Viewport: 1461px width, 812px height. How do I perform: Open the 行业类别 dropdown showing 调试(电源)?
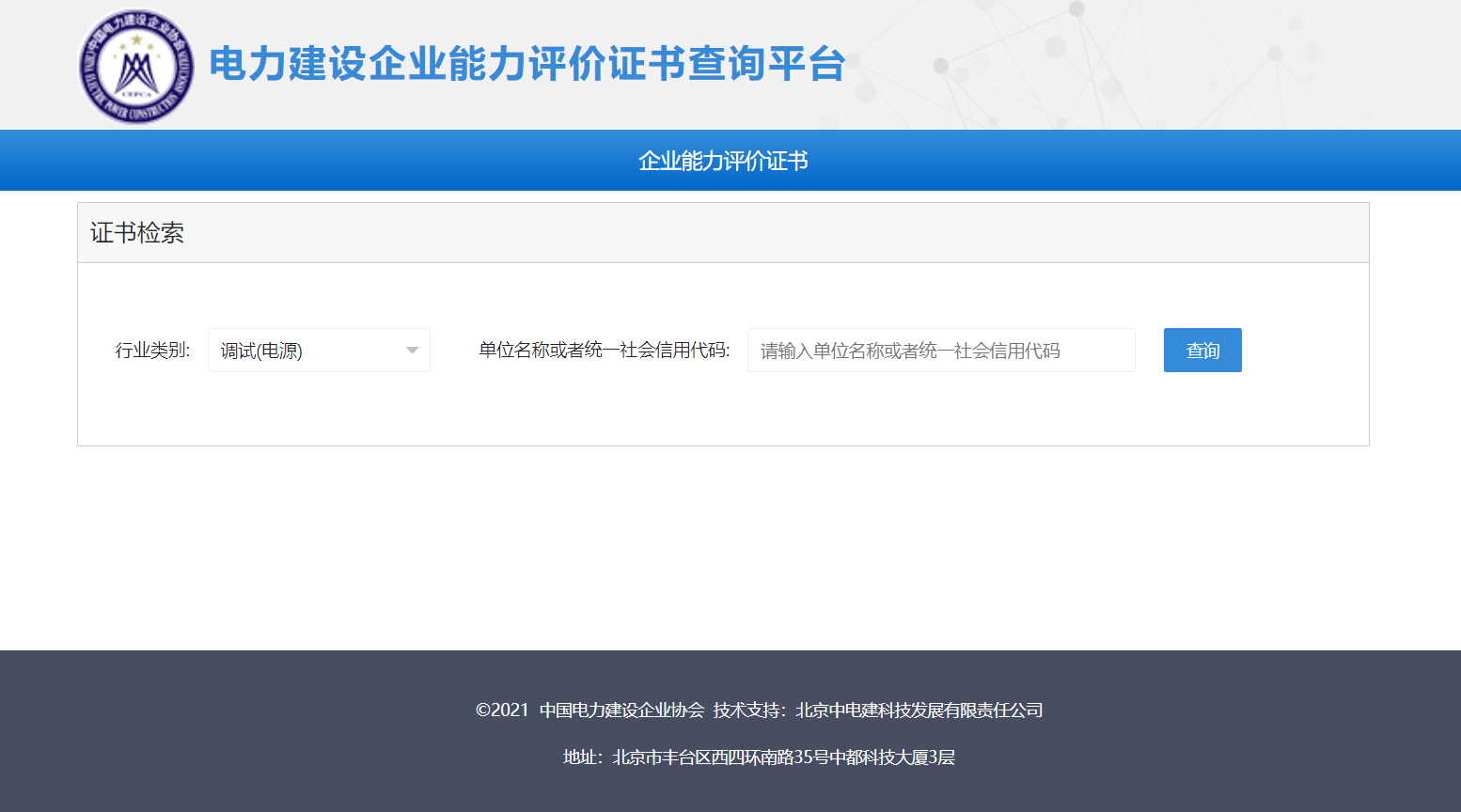pos(310,351)
